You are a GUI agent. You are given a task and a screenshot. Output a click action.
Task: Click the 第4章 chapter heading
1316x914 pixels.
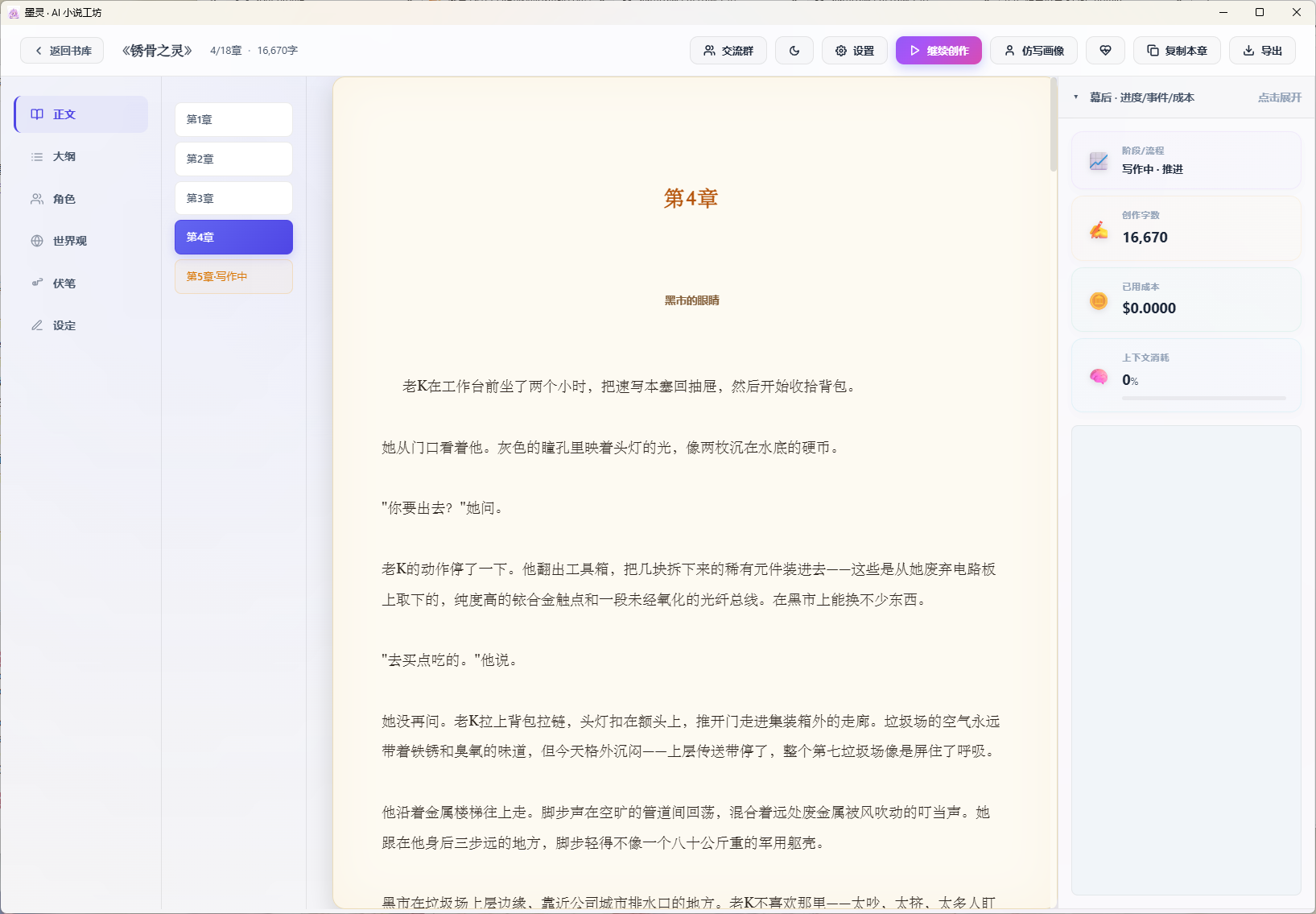point(691,198)
